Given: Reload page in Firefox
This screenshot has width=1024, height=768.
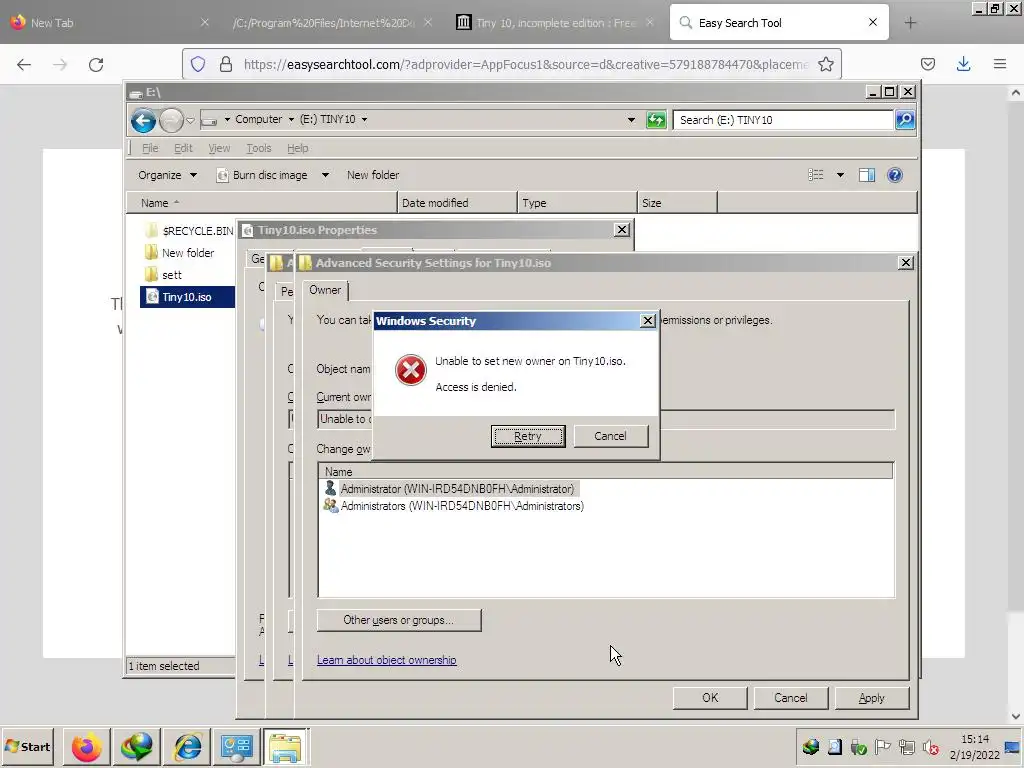Looking at the screenshot, I should [x=96, y=64].
